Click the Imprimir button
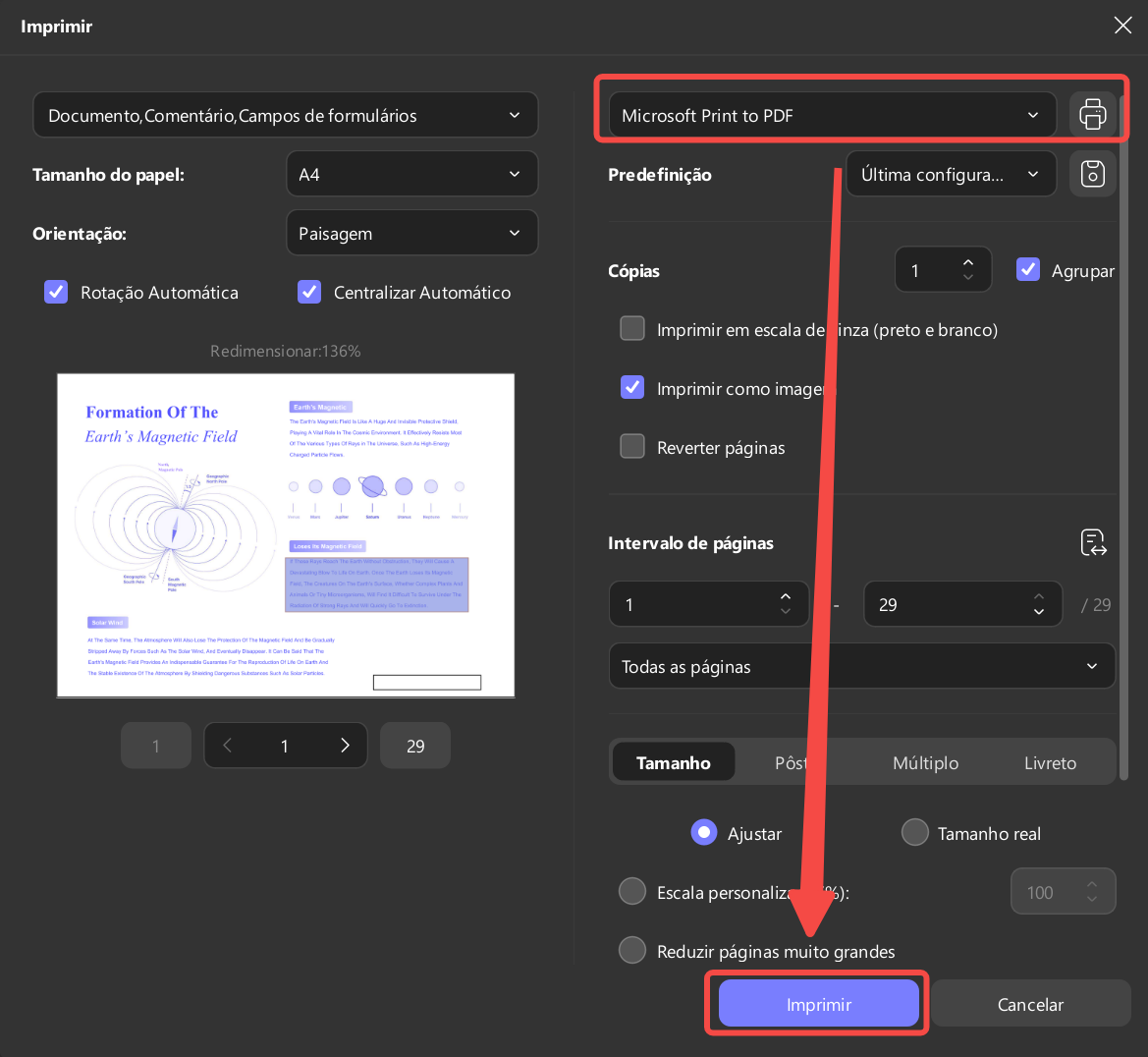 [x=819, y=1004]
